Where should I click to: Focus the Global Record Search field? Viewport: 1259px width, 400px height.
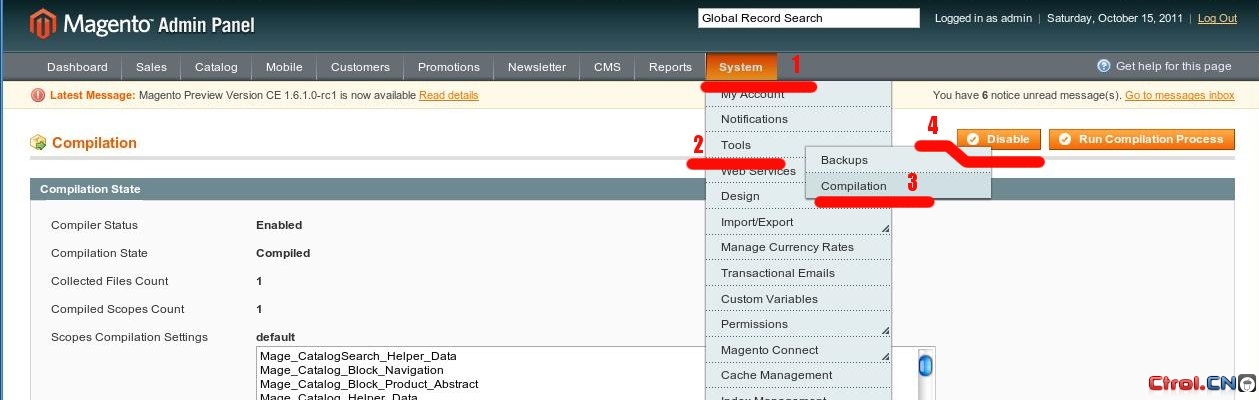[808, 18]
